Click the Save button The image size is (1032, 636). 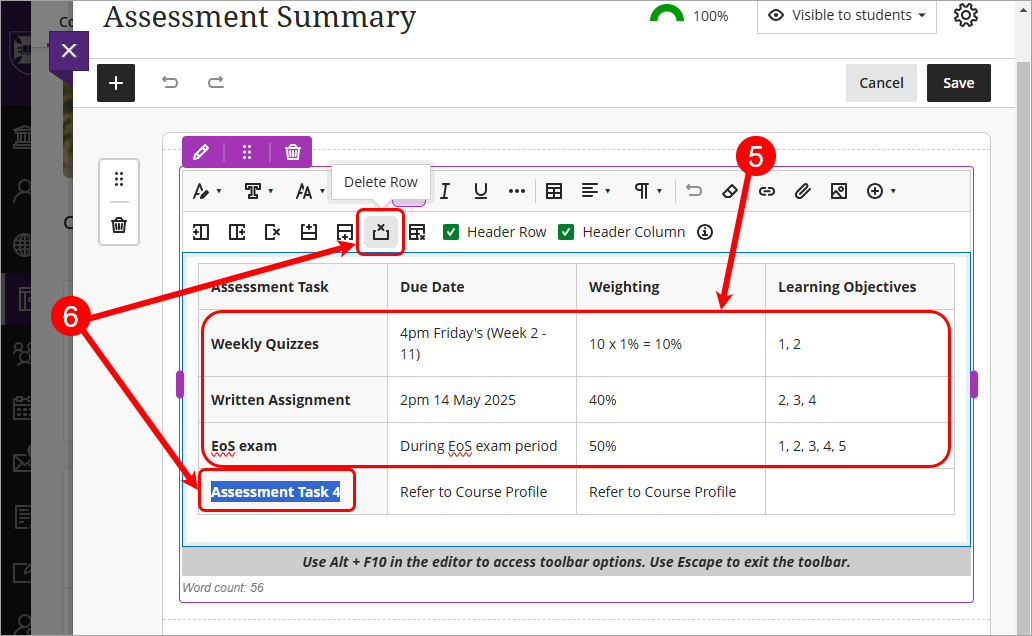pyautogui.click(x=958, y=83)
